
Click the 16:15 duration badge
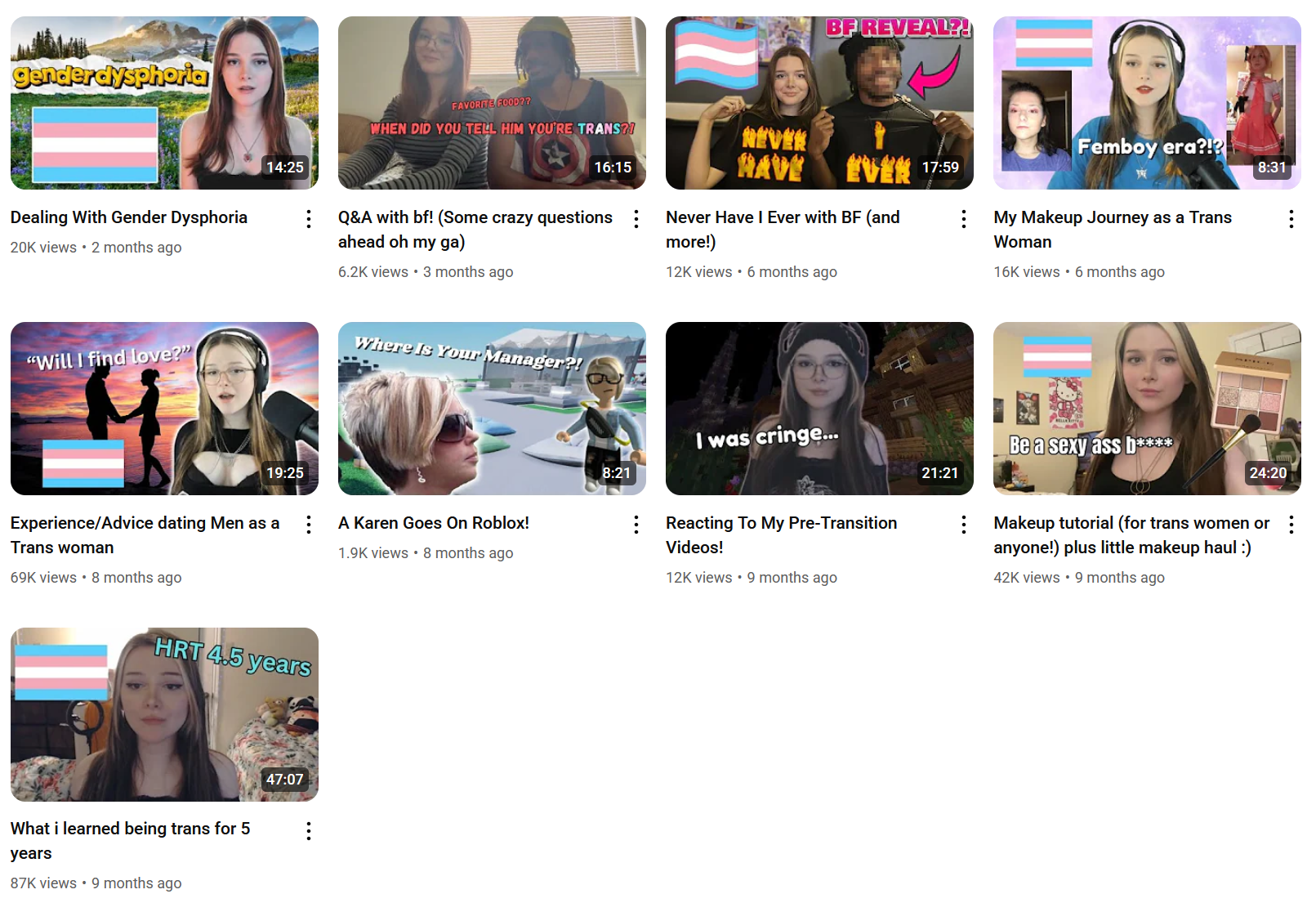(x=613, y=168)
